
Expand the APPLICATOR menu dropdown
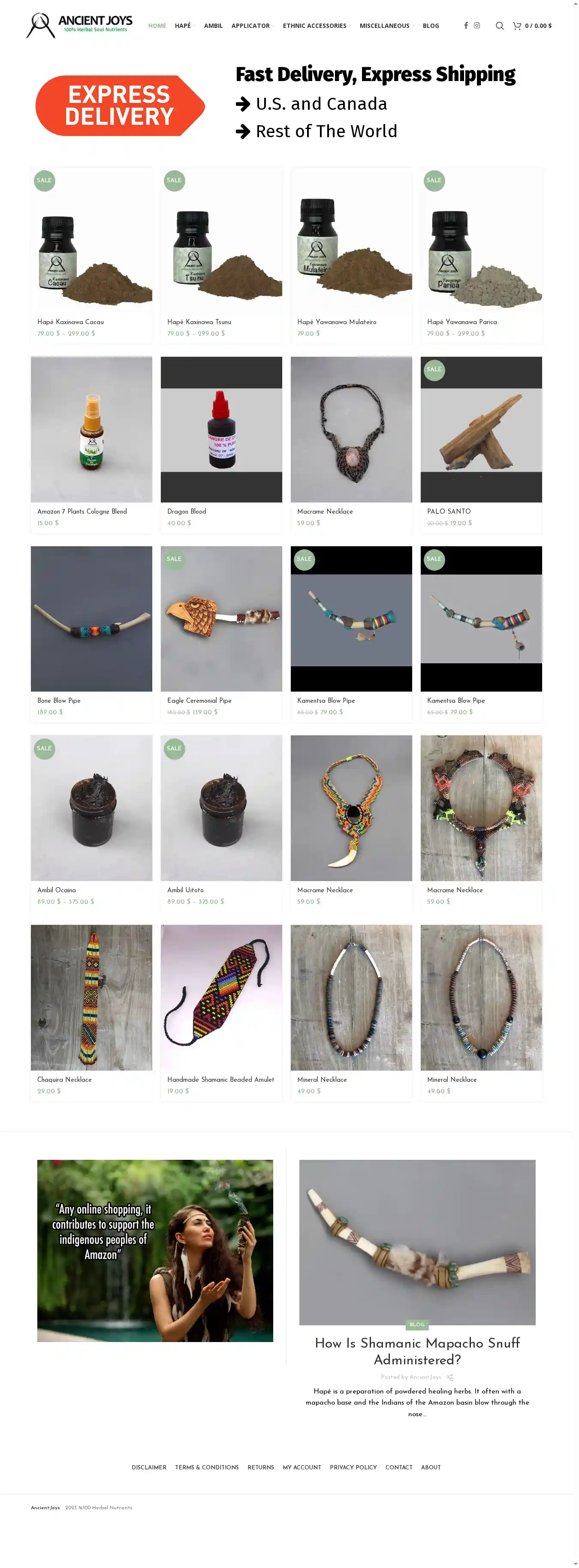tap(252, 26)
